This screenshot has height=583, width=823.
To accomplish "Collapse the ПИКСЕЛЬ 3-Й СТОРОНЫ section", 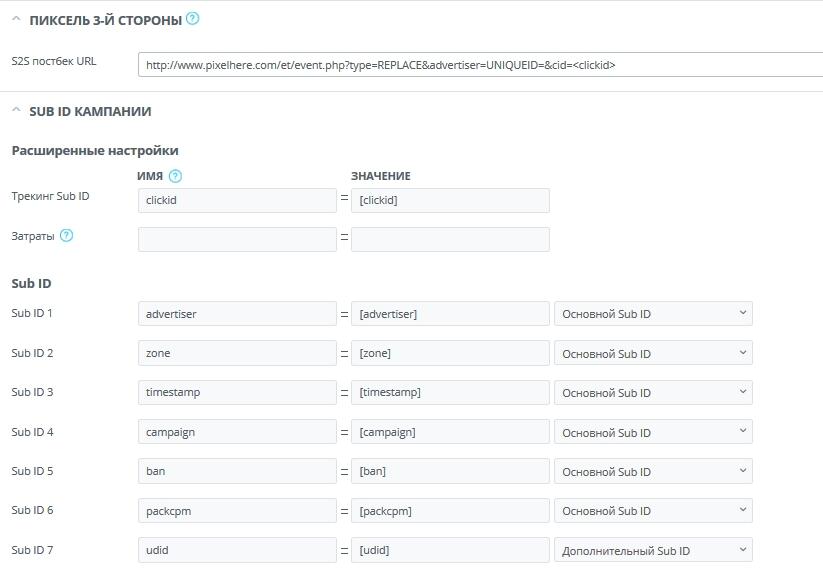I will point(16,19).
